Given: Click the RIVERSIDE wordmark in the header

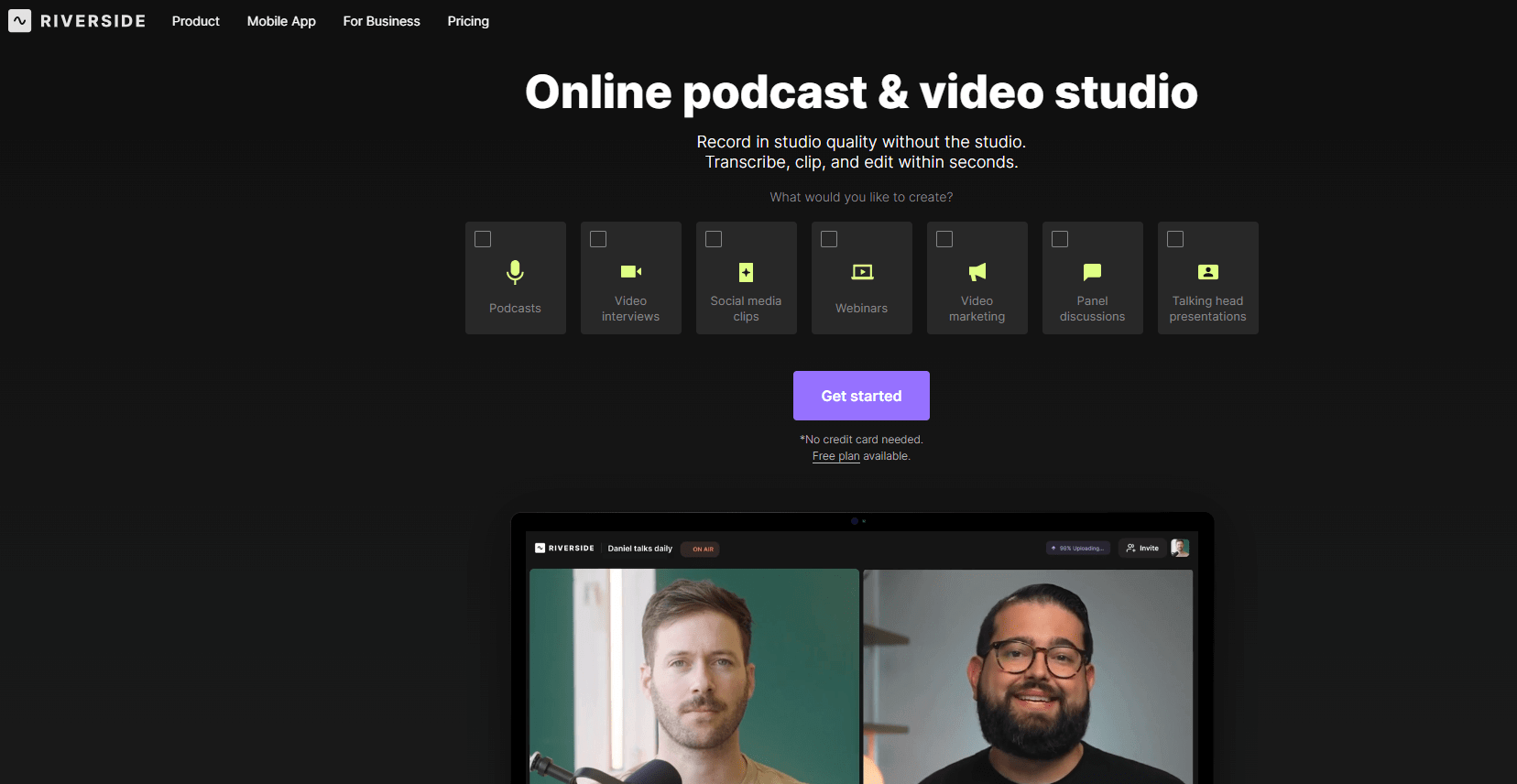Looking at the screenshot, I should pyautogui.click(x=93, y=21).
